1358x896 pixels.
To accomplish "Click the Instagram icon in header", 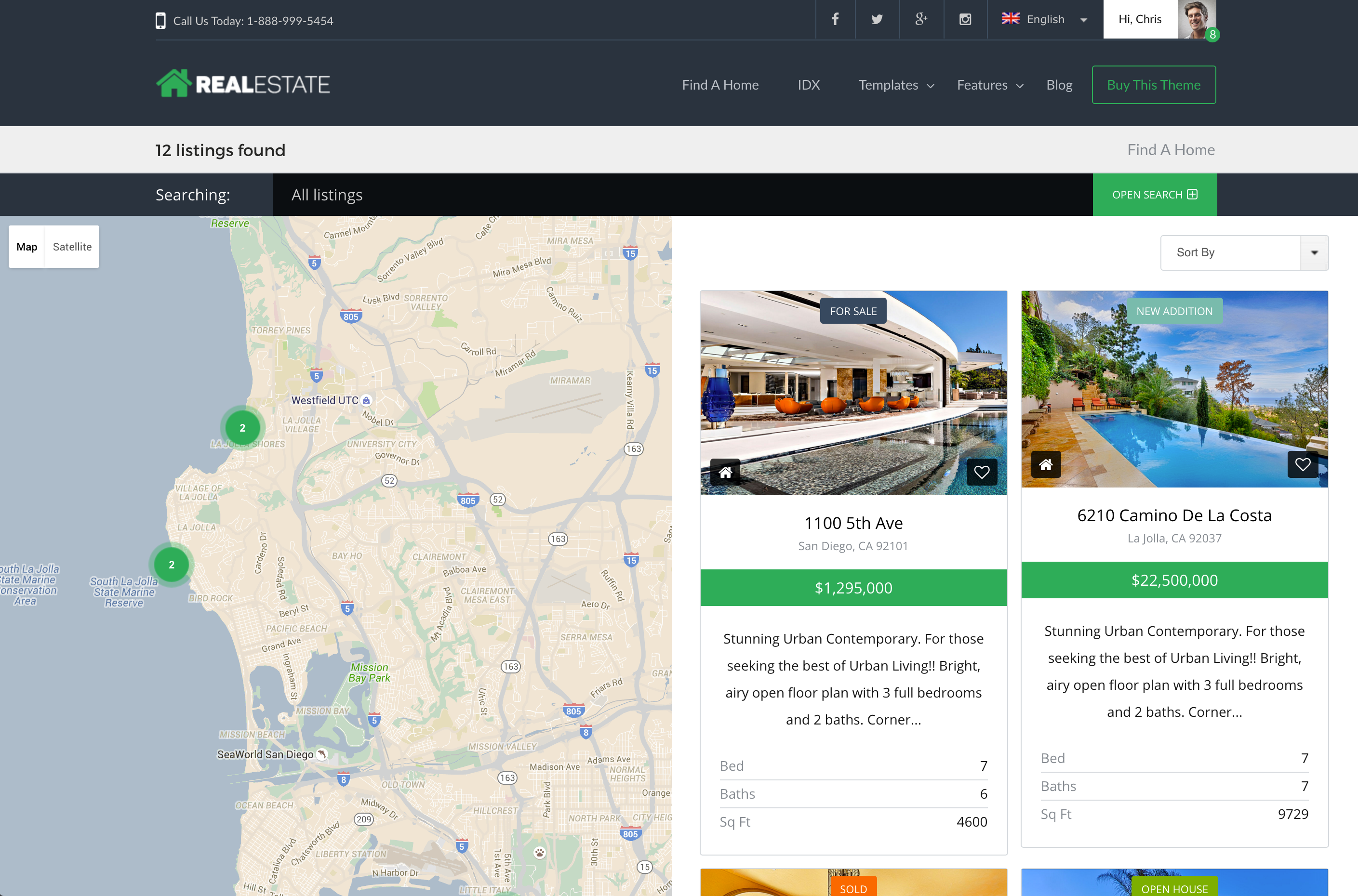I will [x=965, y=19].
